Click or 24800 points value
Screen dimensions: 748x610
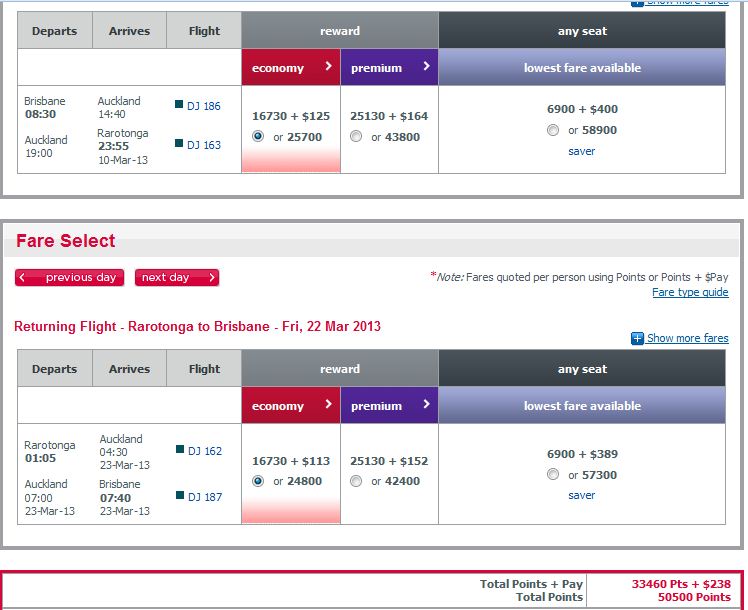click(x=298, y=481)
